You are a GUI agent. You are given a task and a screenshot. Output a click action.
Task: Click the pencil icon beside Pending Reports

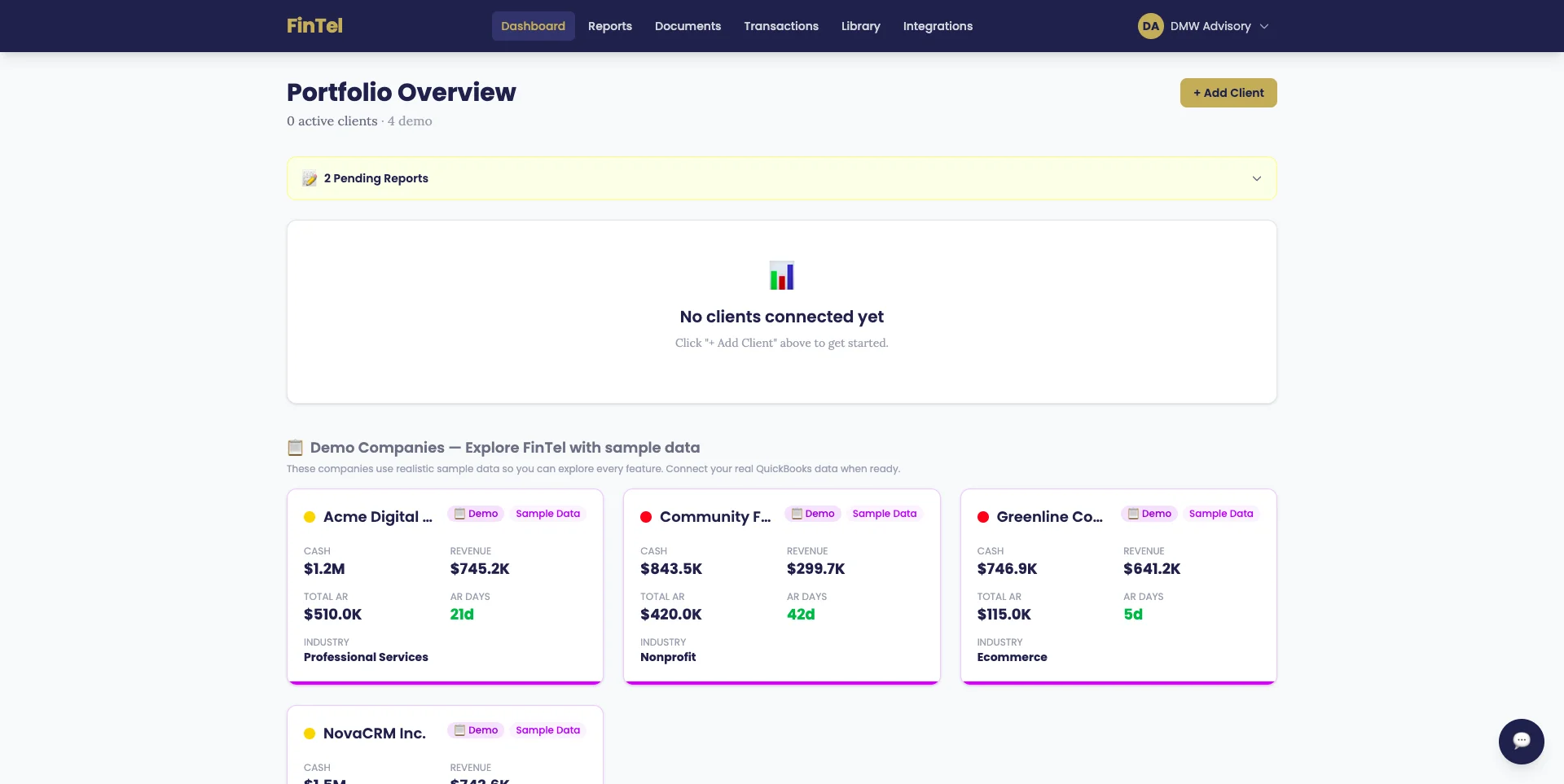pos(310,178)
